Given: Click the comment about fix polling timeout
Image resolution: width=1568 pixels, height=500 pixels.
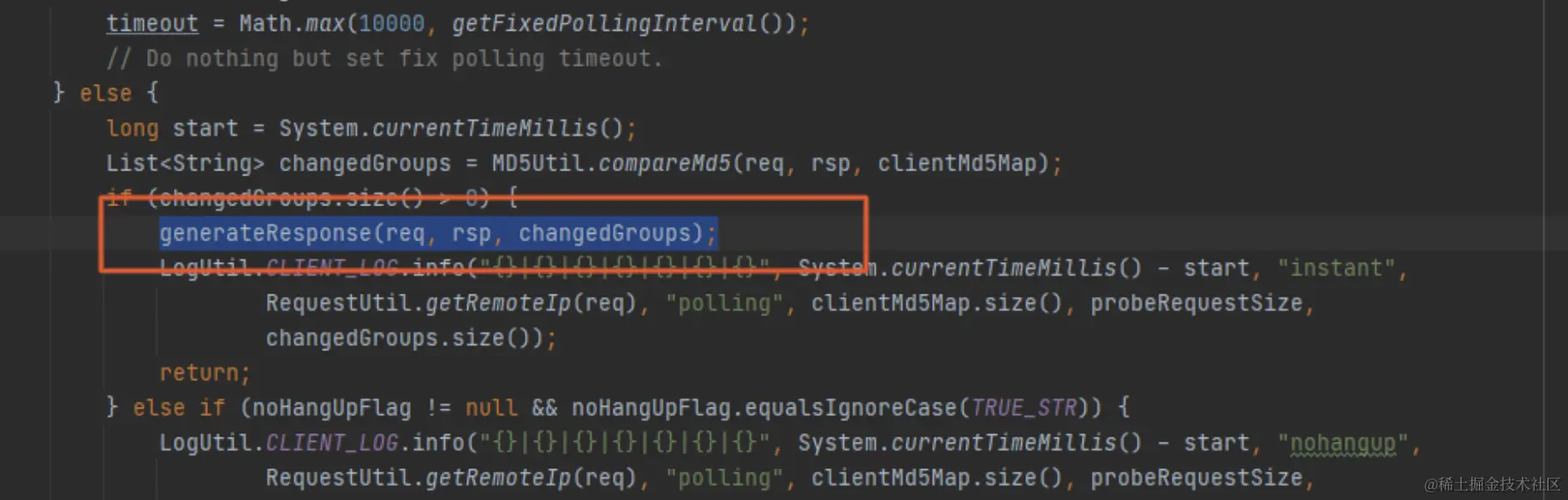Looking at the screenshot, I should (383, 58).
